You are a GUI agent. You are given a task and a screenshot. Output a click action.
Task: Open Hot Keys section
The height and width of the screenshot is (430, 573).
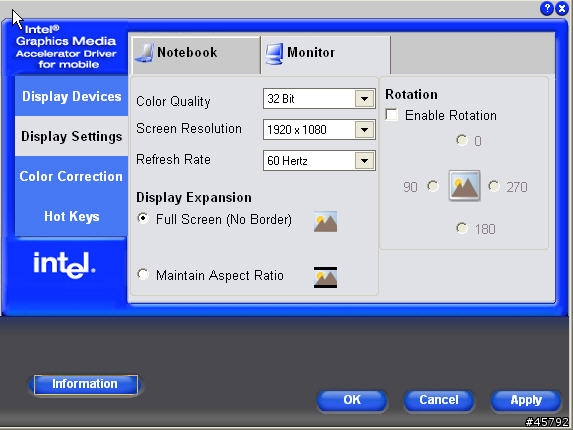(x=71, y=216)
